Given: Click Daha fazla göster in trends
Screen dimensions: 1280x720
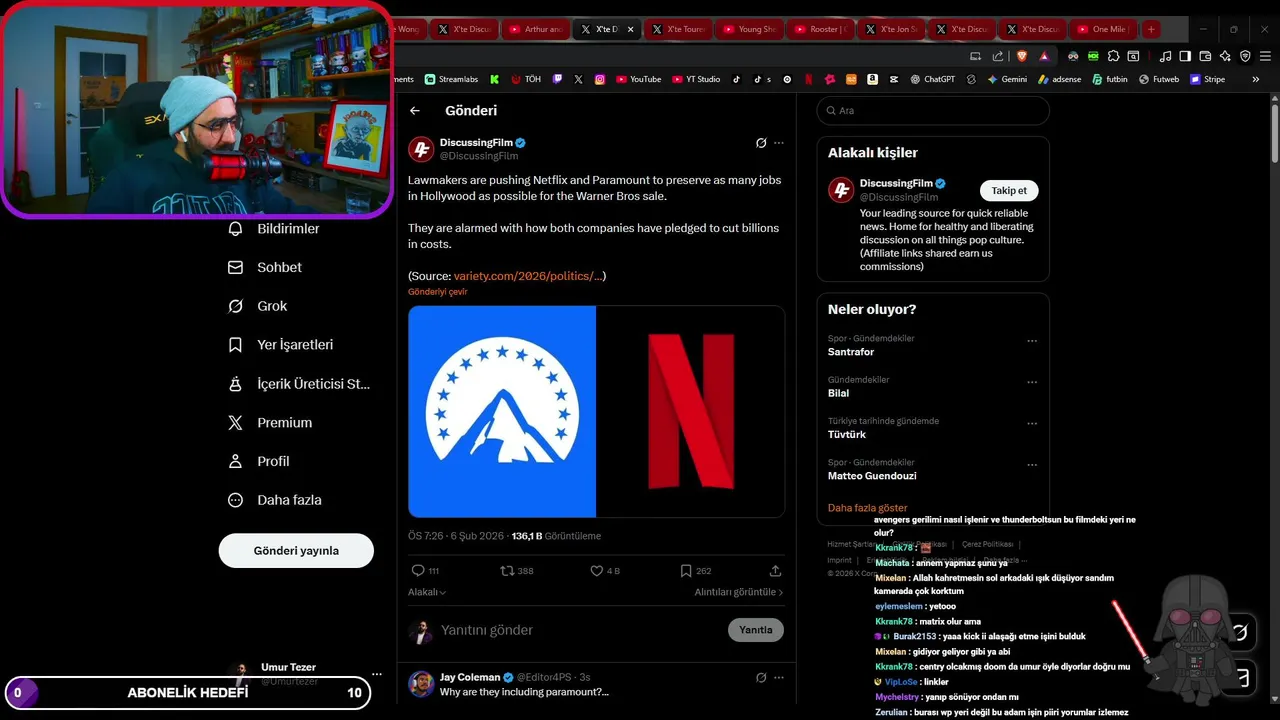Looking at the screenshot, I should pos(868,508).
